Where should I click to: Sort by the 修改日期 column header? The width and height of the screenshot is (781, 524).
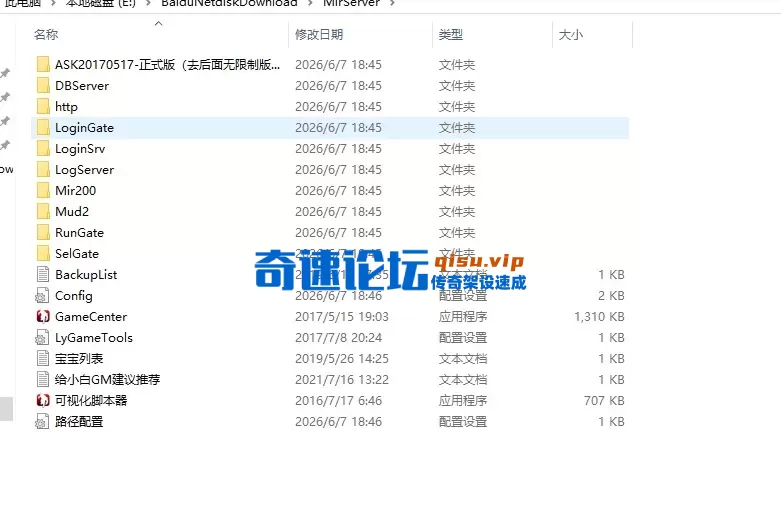319,34
